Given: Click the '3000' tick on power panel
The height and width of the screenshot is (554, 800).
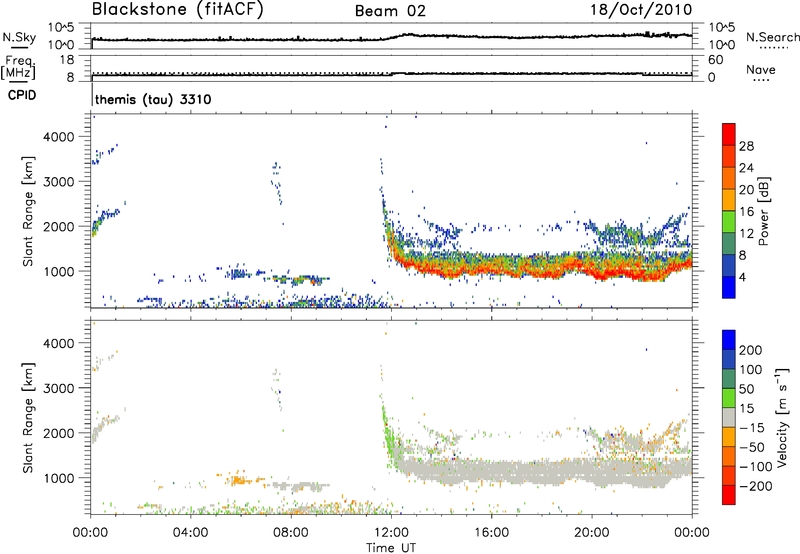Looking at the screenshot, I should click(59, 182).
